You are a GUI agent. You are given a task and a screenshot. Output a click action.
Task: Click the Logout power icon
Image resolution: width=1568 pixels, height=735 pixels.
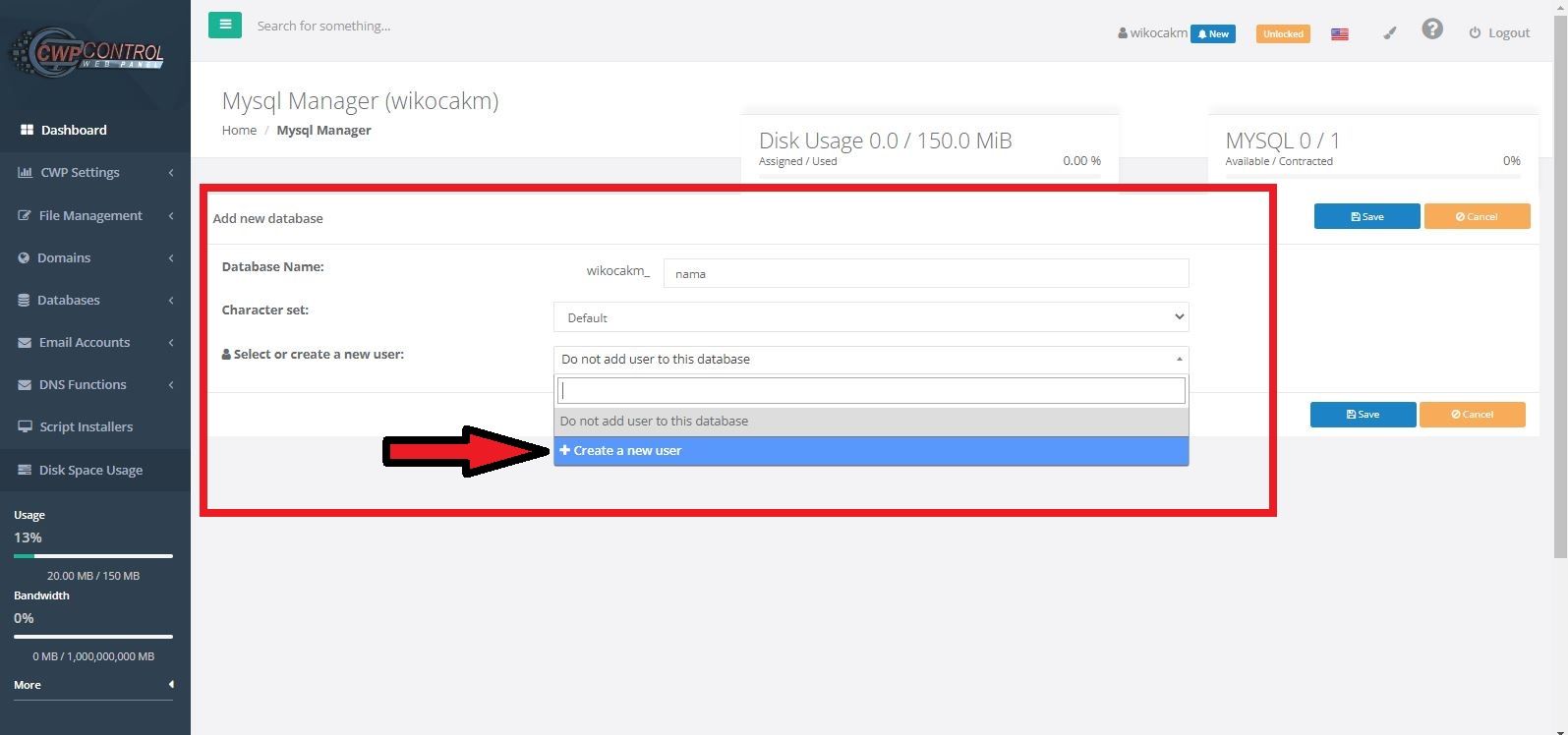pyautogui.click(x=1475, y=32)
